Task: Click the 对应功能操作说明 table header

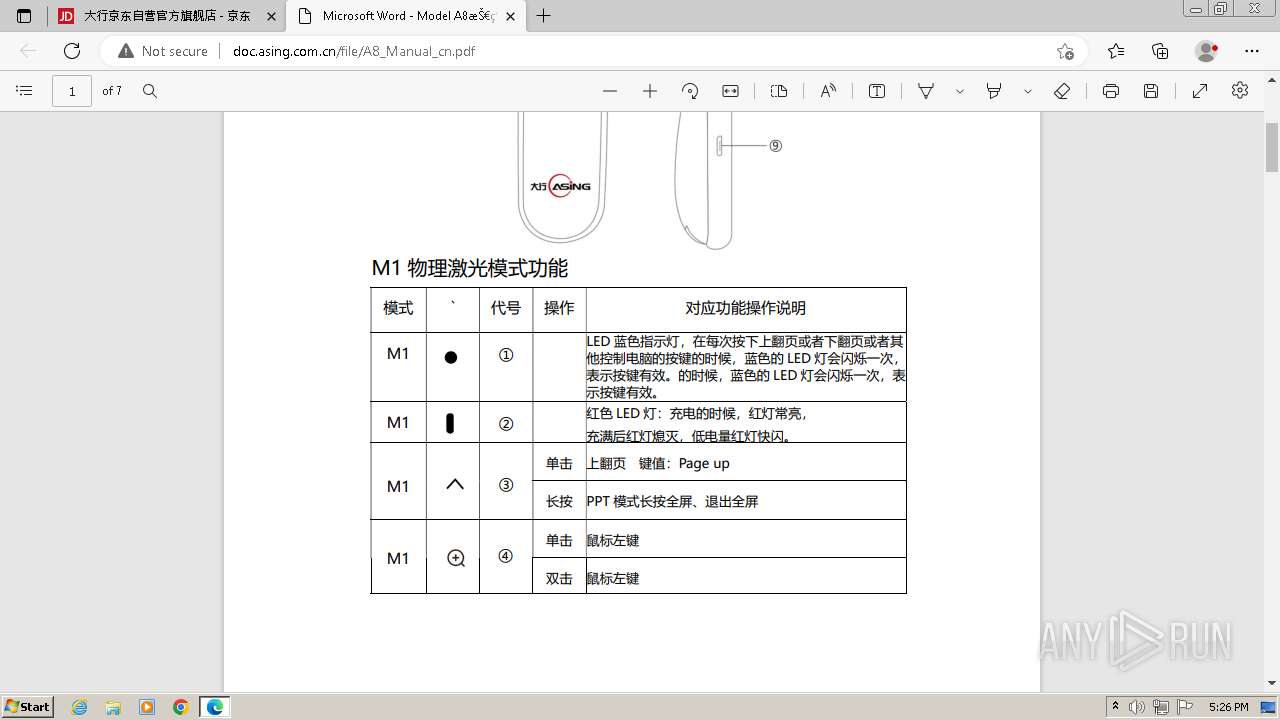Action: (746, 308)
